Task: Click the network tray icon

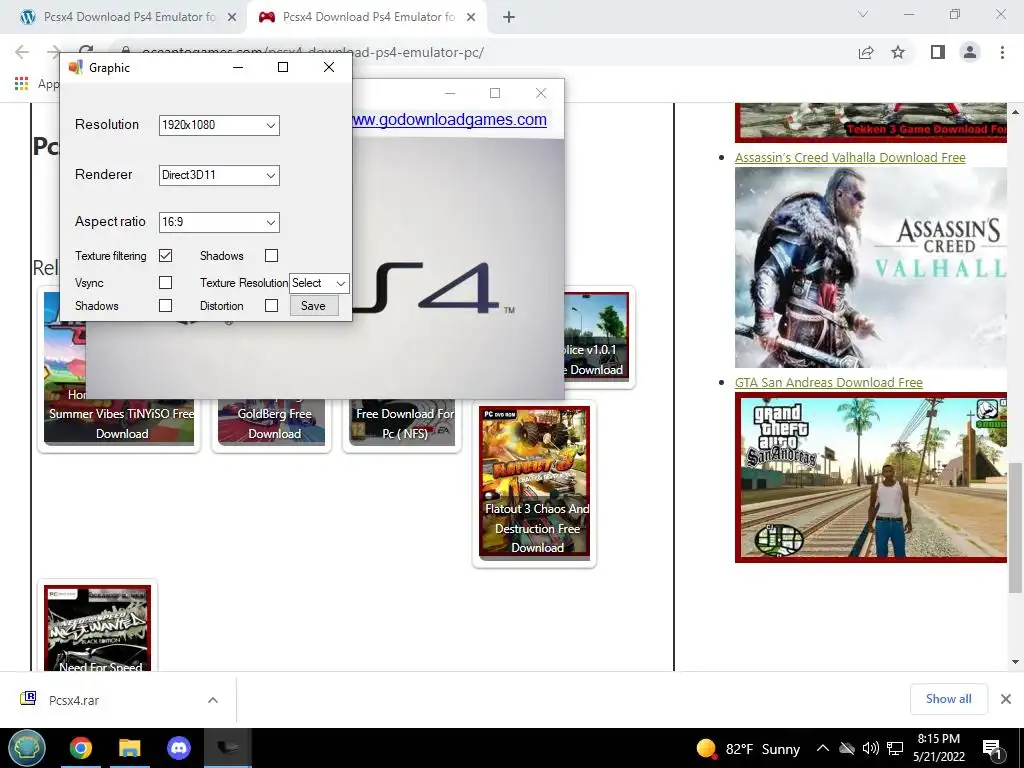Action: click(895, 748)
